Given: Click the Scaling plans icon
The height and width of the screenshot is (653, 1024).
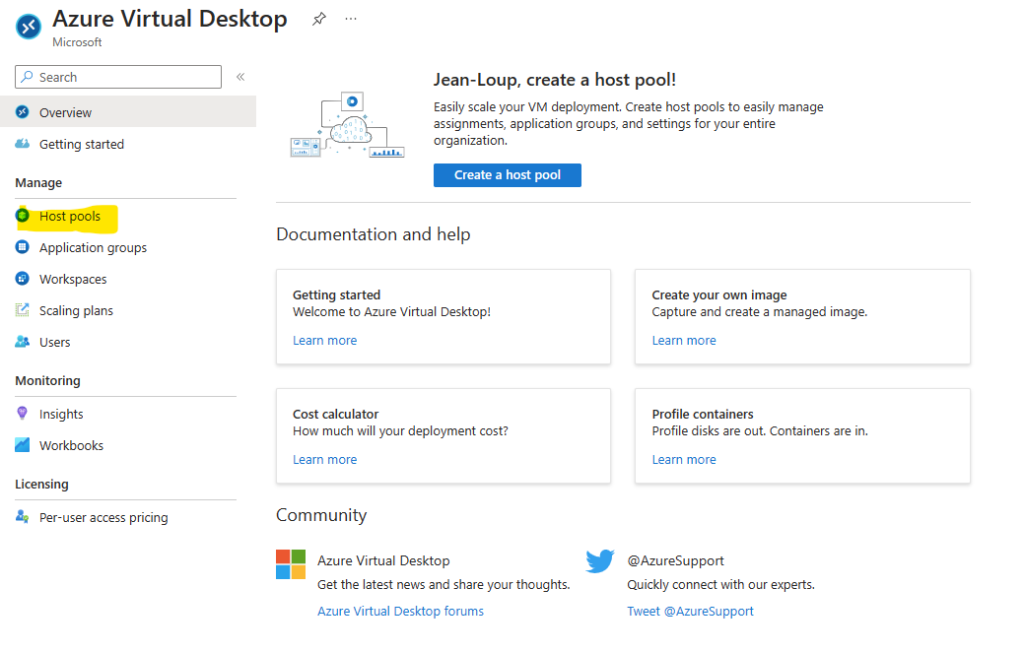Looking at the screenshot, I should click(22, 310).
